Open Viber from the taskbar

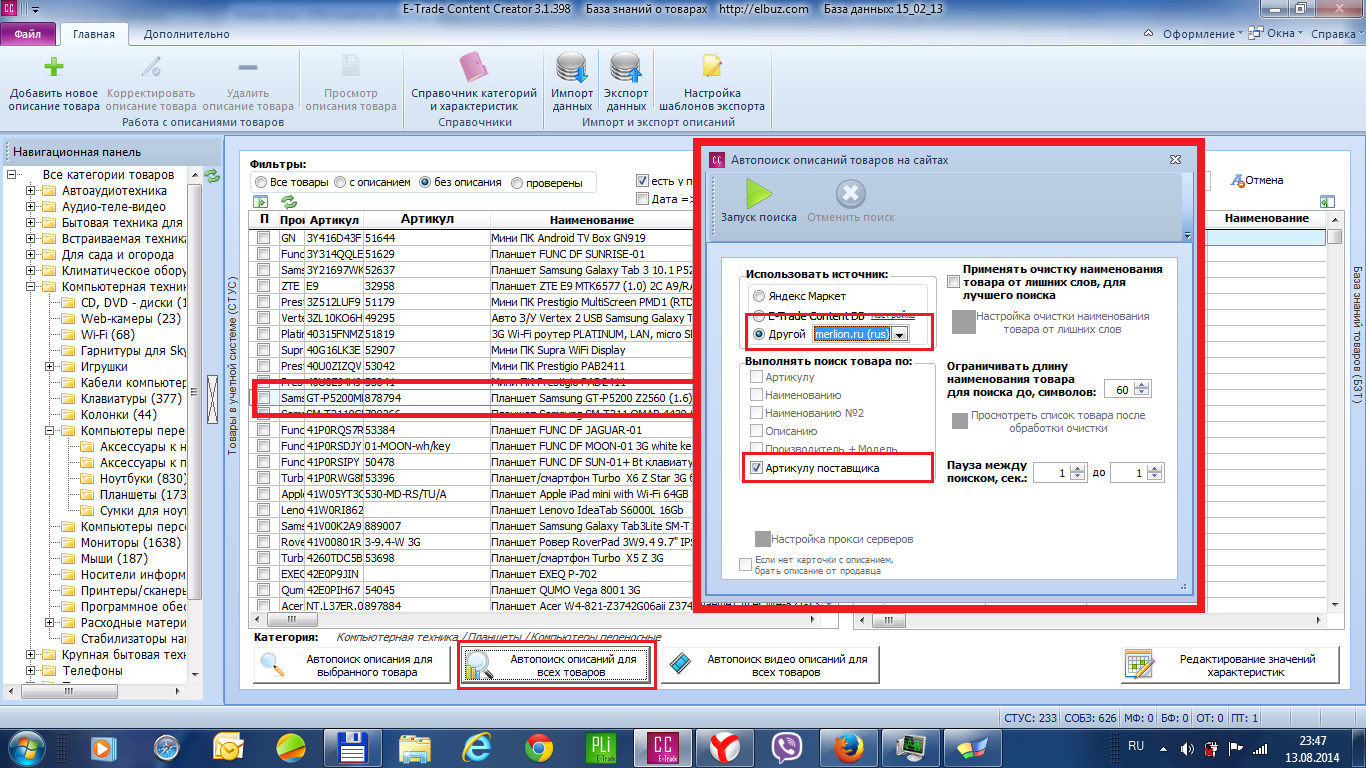787,747
